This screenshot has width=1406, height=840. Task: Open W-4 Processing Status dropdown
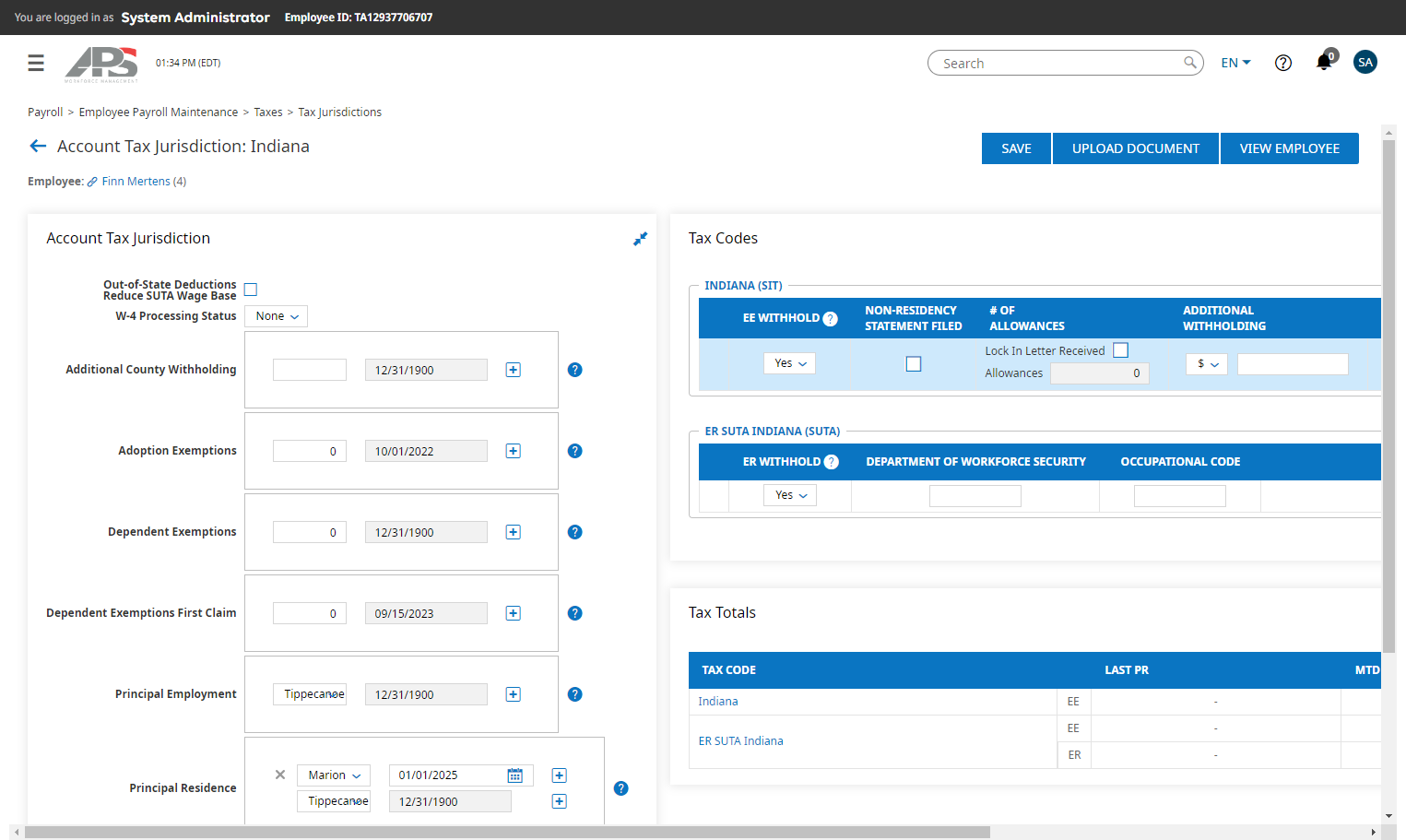(277, 316)
